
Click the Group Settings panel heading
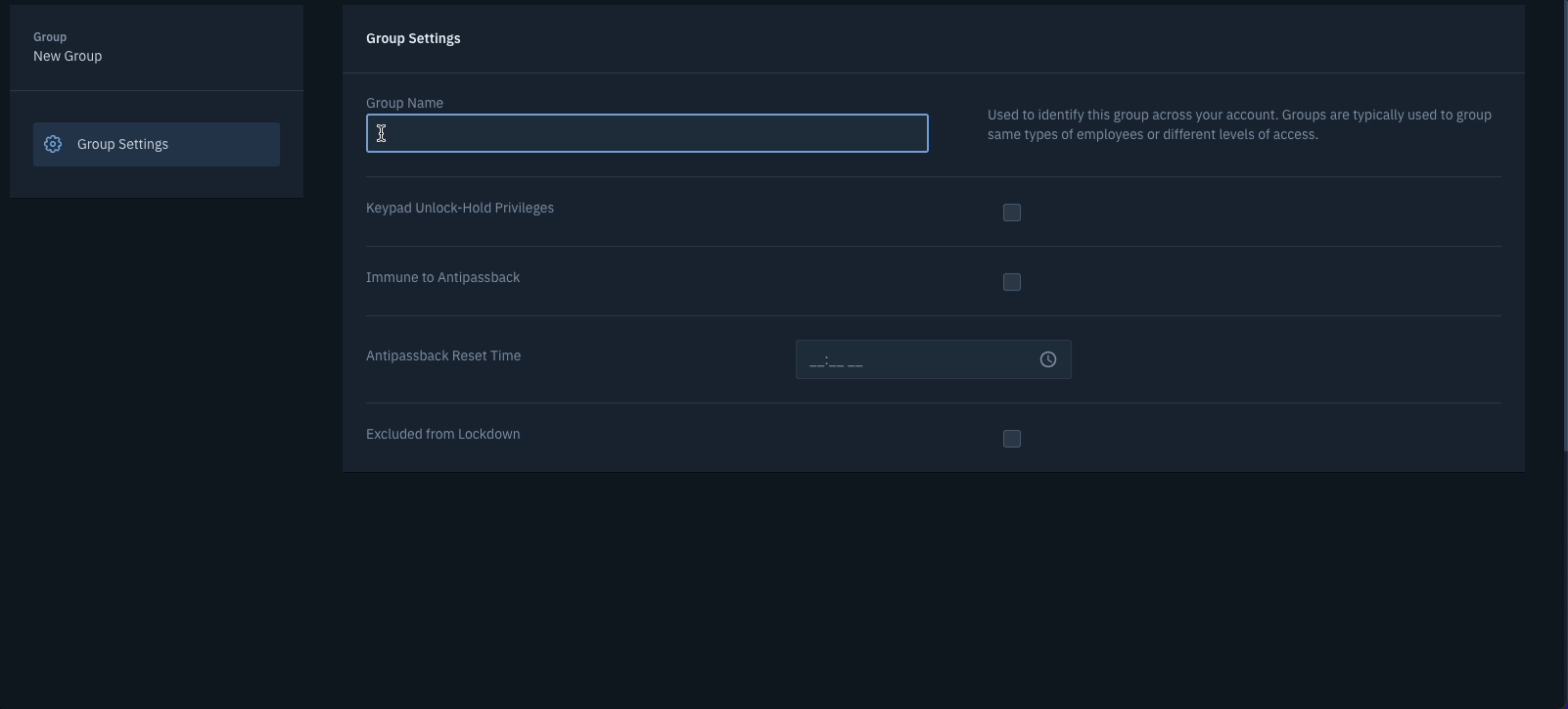click(x=413, y=38)
